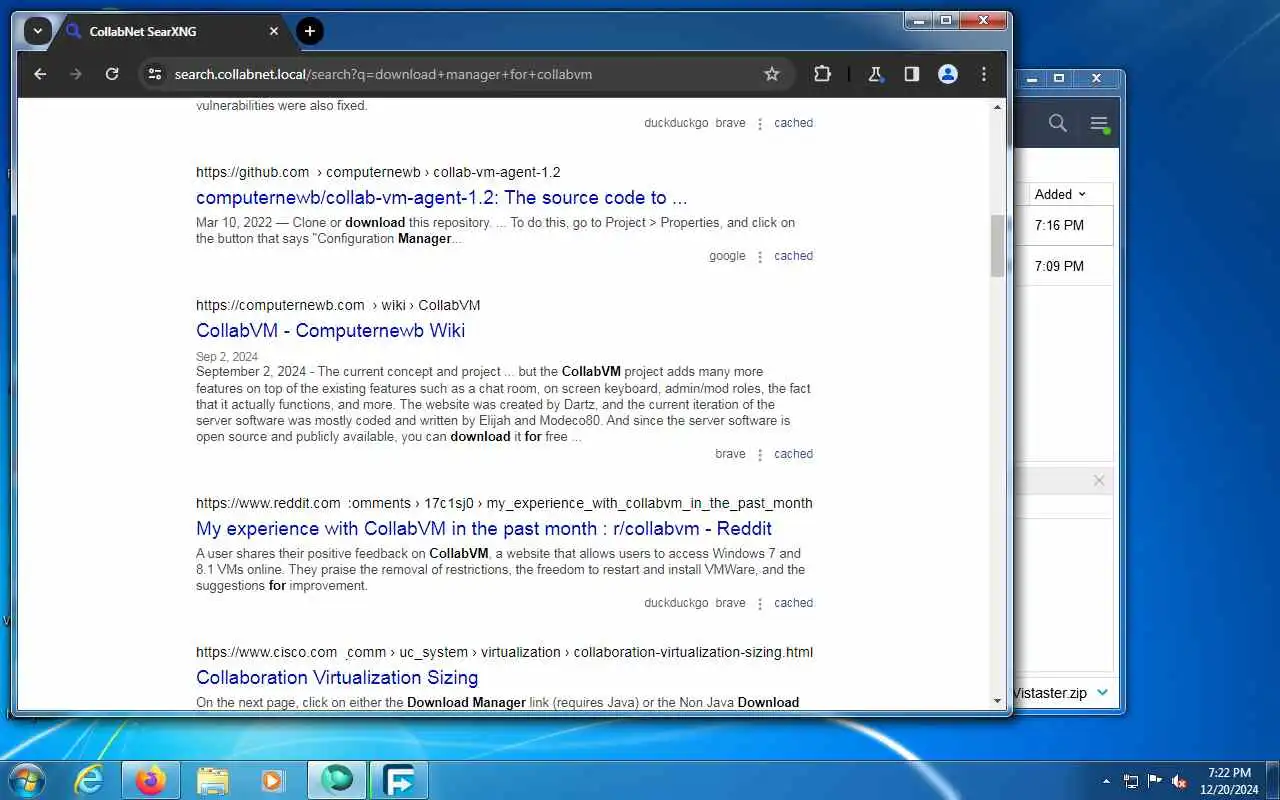Toggle the browser side panel
1280x800 pixels.
[x=911, y=74]
